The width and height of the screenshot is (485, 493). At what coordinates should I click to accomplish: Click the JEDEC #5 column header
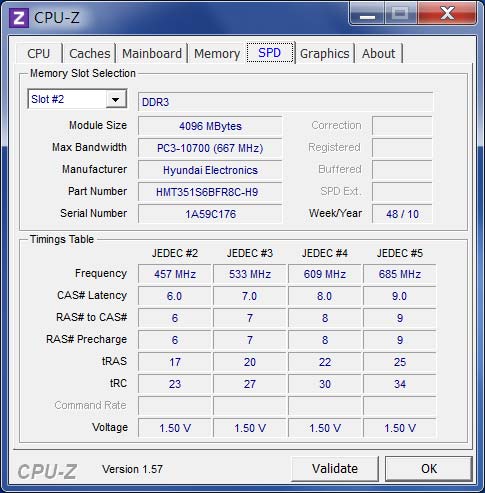coord(400,253)
